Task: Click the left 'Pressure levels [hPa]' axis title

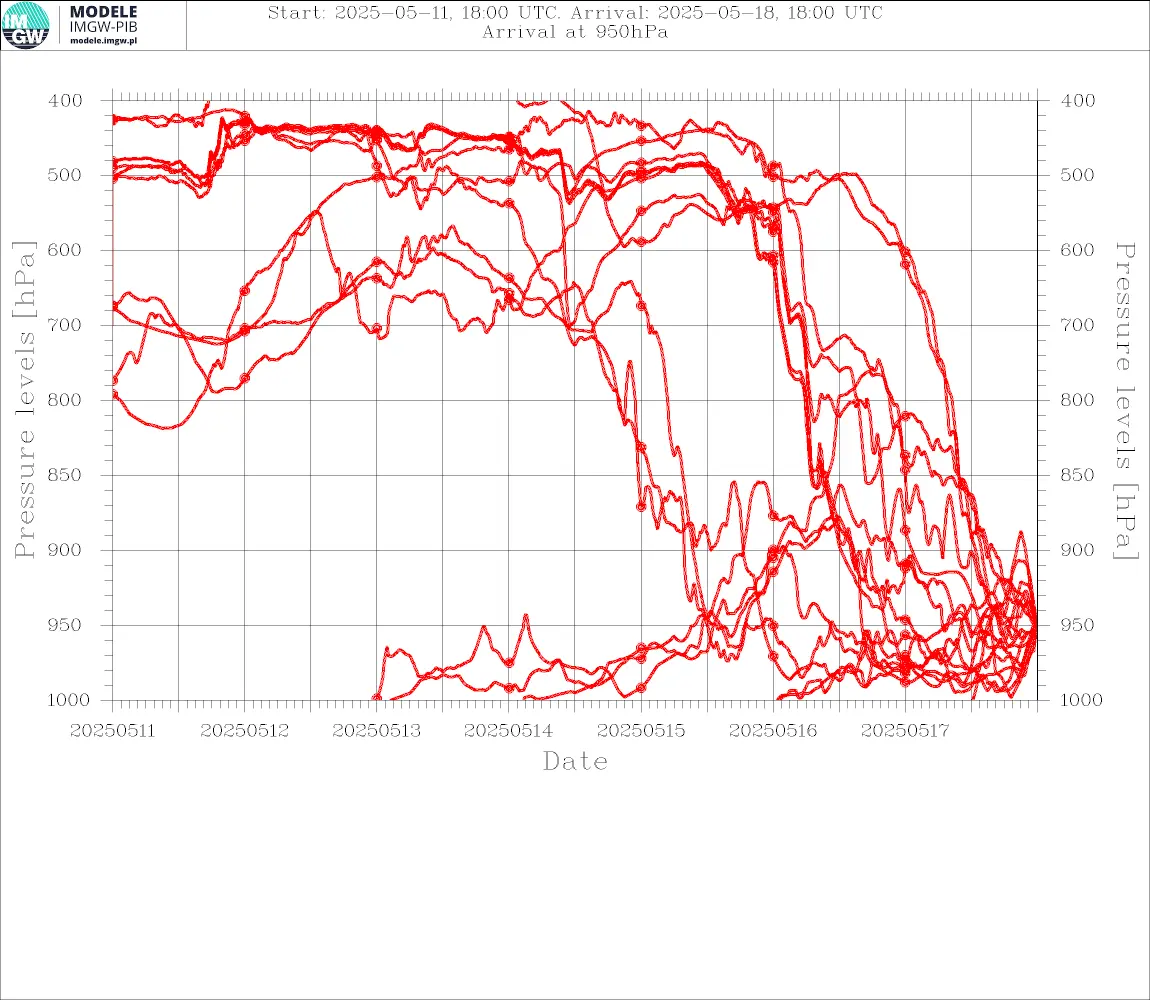Action: (24, 400)
